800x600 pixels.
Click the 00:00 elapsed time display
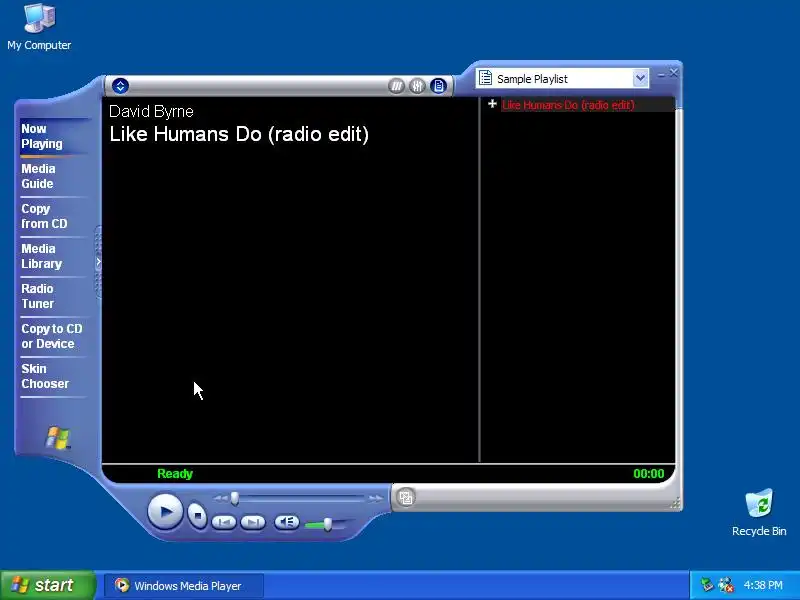(648, 473)
